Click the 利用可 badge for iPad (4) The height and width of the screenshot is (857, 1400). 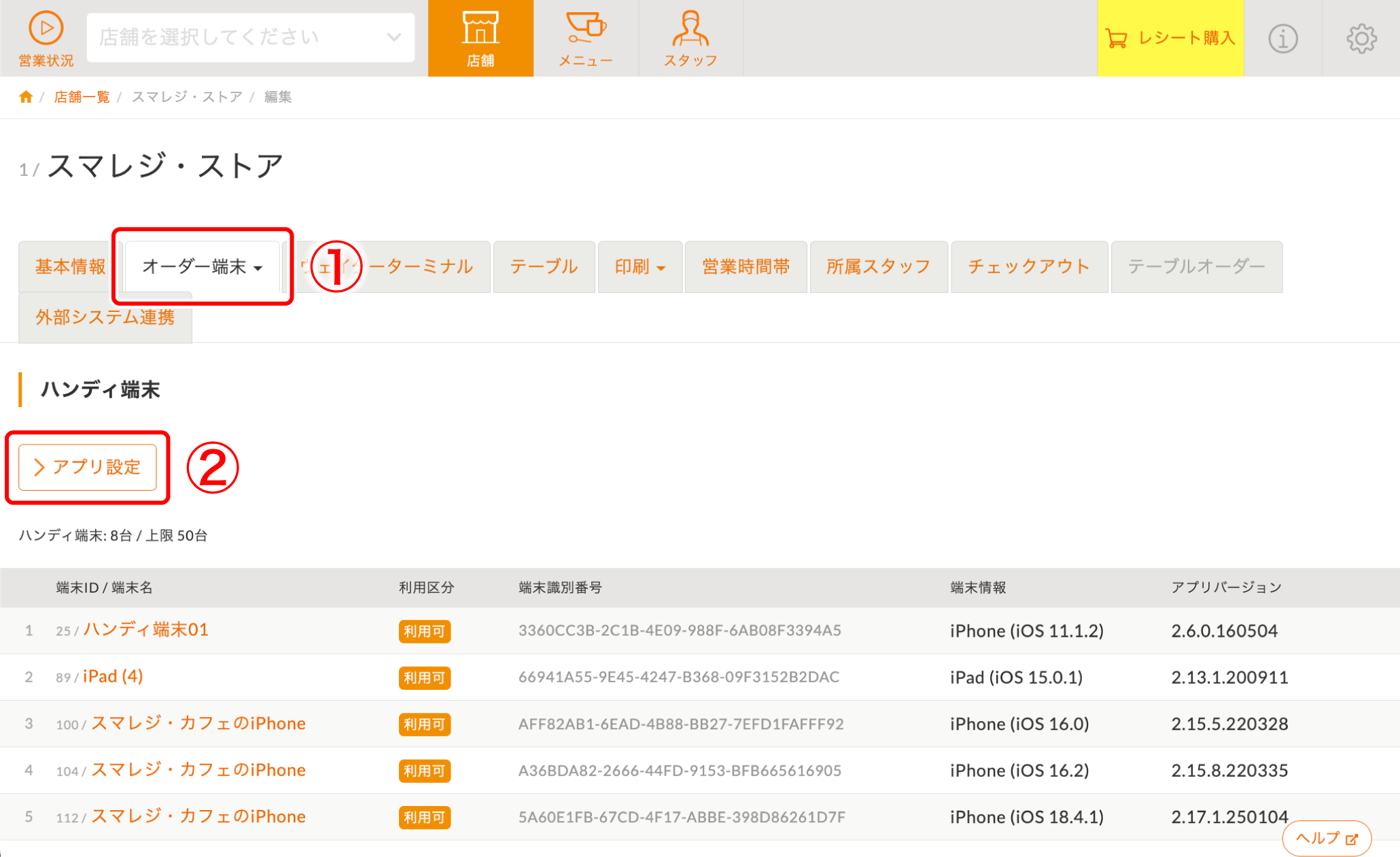coord(425,678)
